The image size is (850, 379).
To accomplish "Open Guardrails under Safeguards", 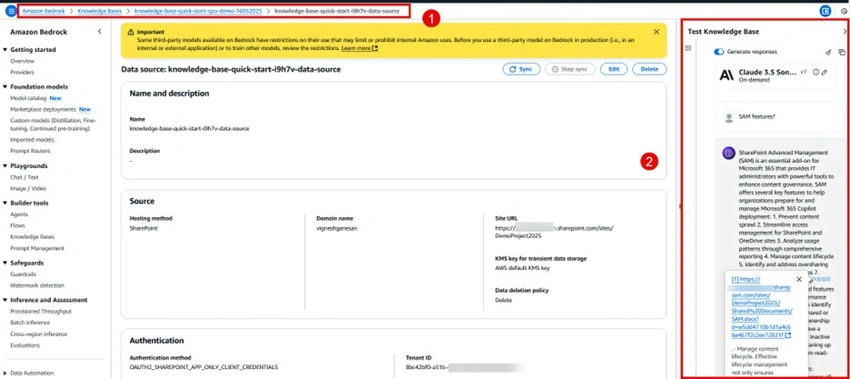I will click(x=23, y=274).
